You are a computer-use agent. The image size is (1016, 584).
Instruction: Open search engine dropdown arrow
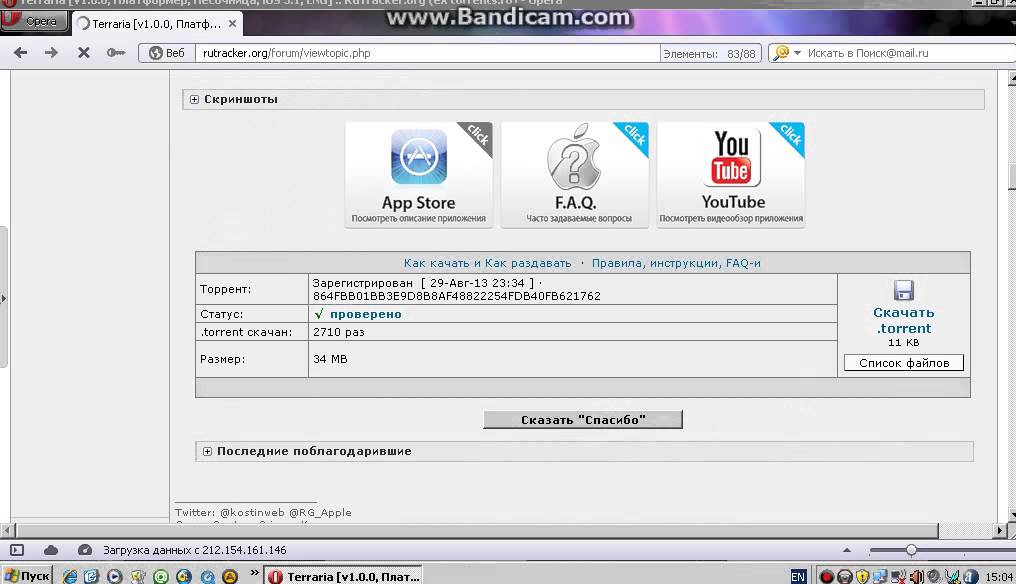click(x=798, y=53)
